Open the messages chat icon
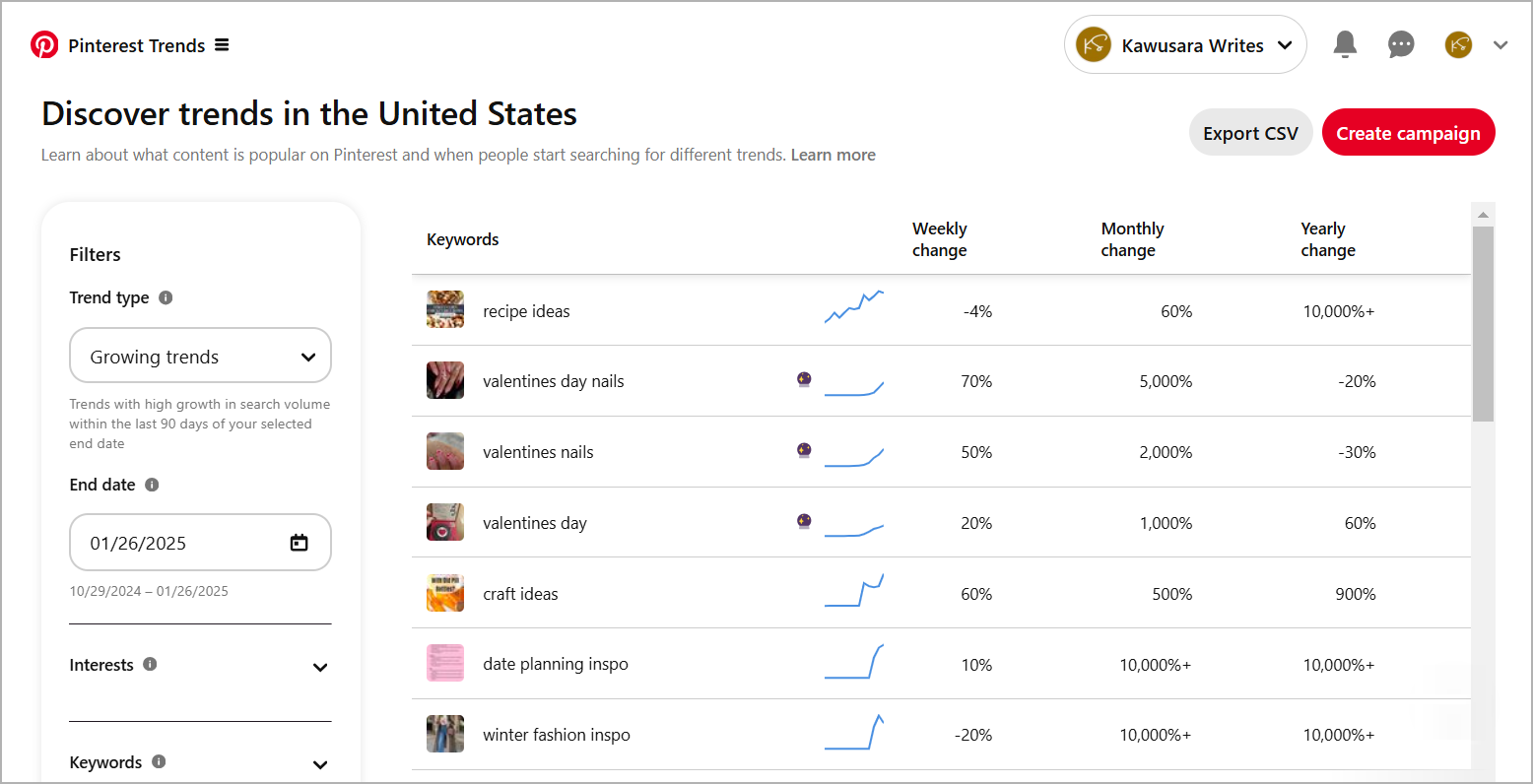 [x=1401, y=44]
